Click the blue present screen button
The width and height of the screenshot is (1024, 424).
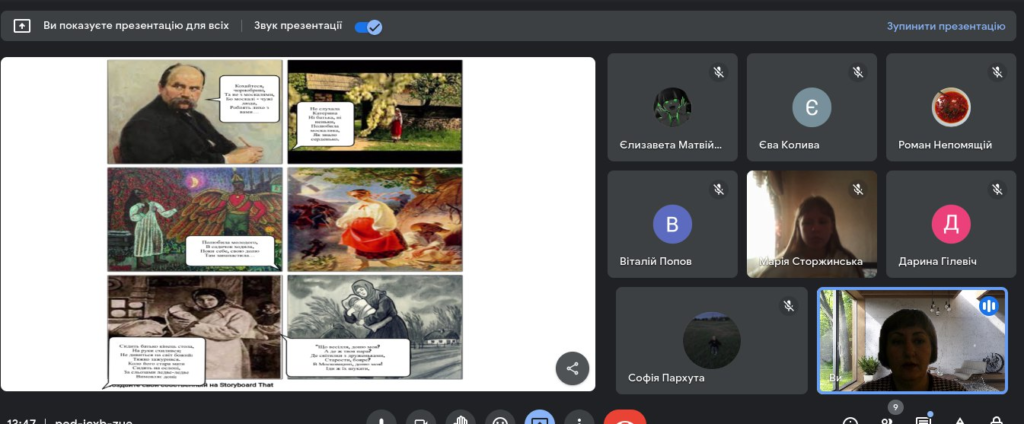point(540,418)
